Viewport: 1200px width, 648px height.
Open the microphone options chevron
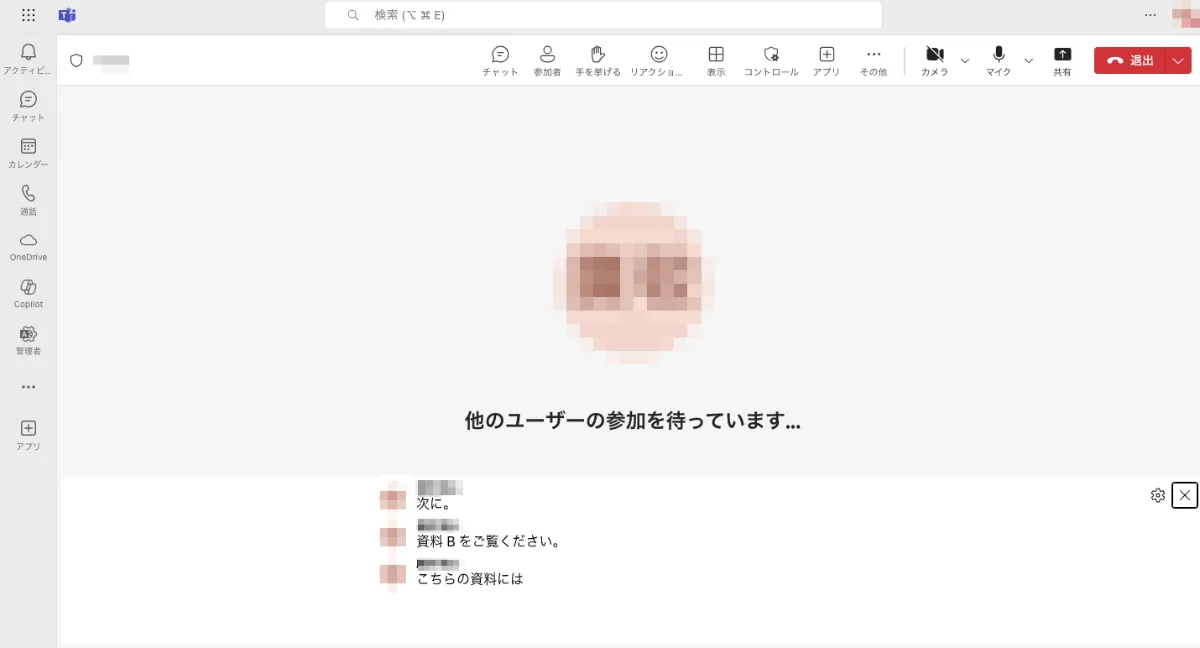(x=1028, y=61)
